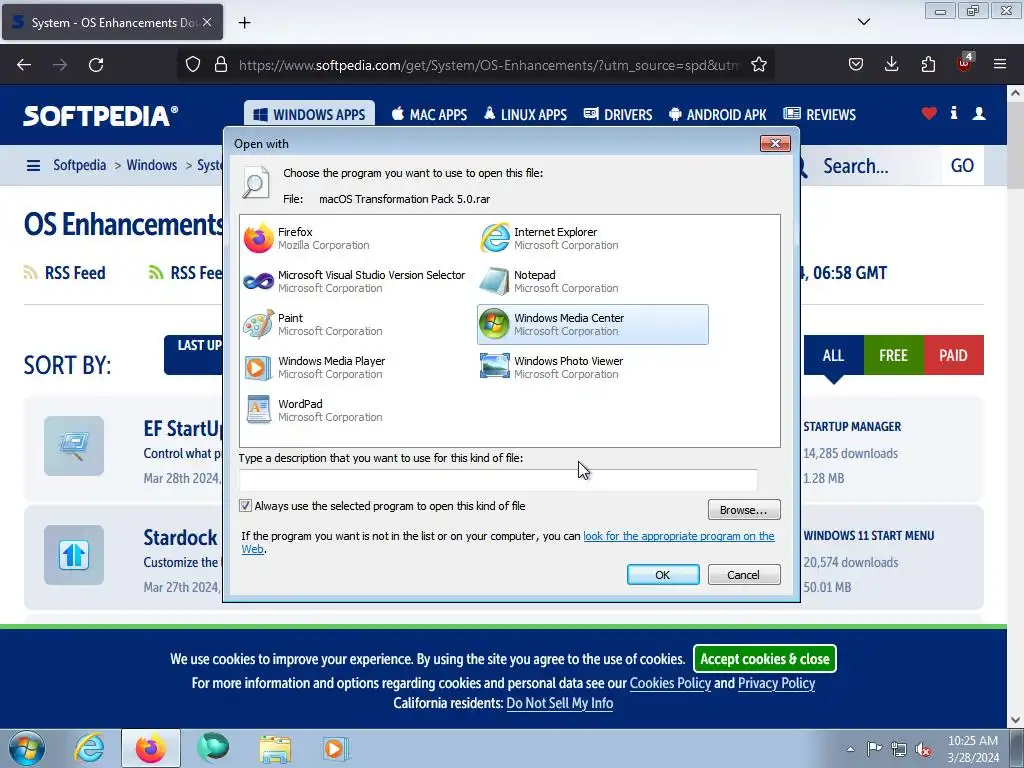This screenshot has height=768, width=1024.
Task: Save page to Pocket
Action: coord(856,65)
